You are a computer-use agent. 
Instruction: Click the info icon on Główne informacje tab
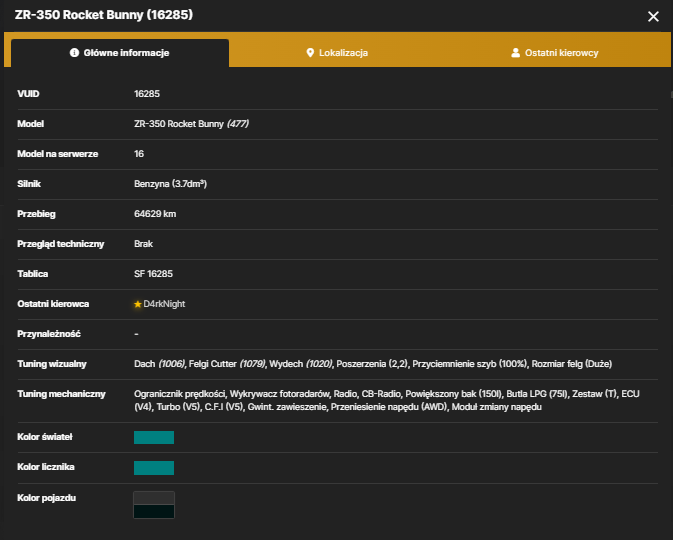pos(74,53)
